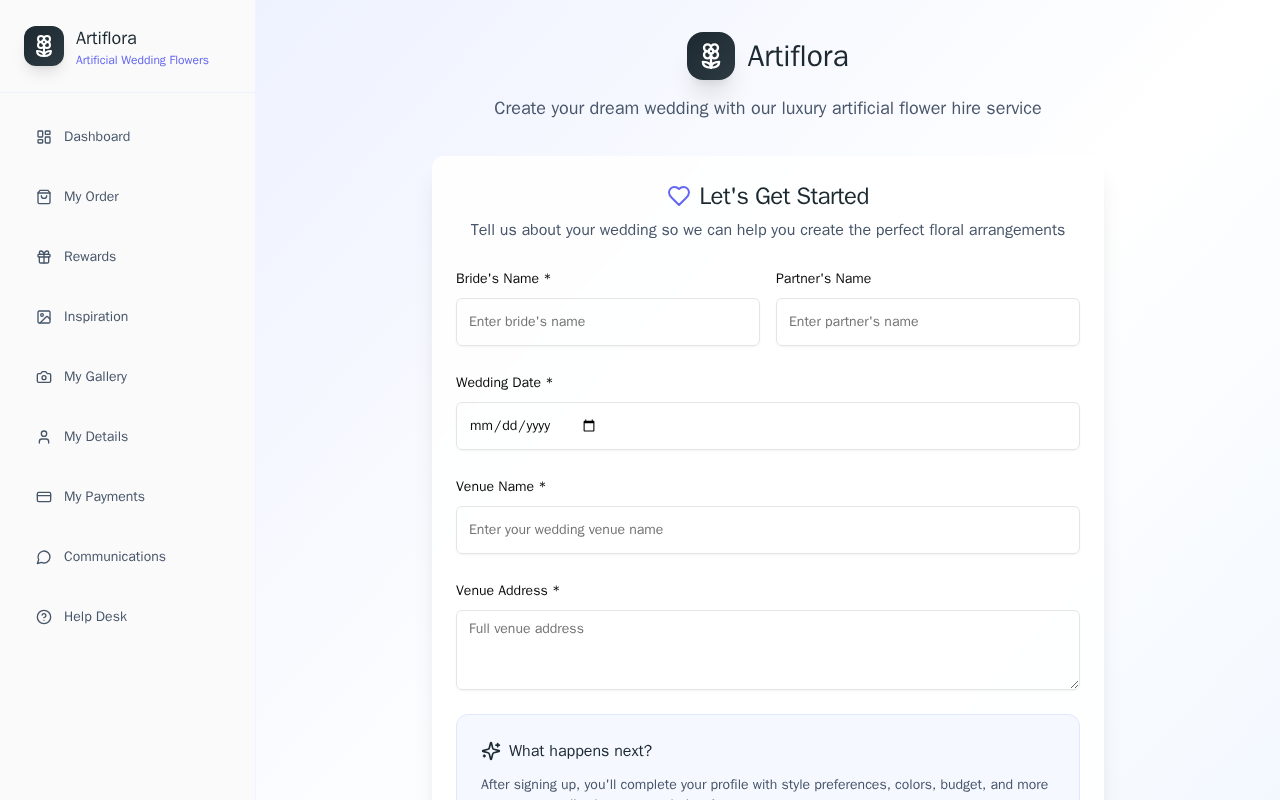
Task: Click the Venue Address text area
Action: pos(768,650)
